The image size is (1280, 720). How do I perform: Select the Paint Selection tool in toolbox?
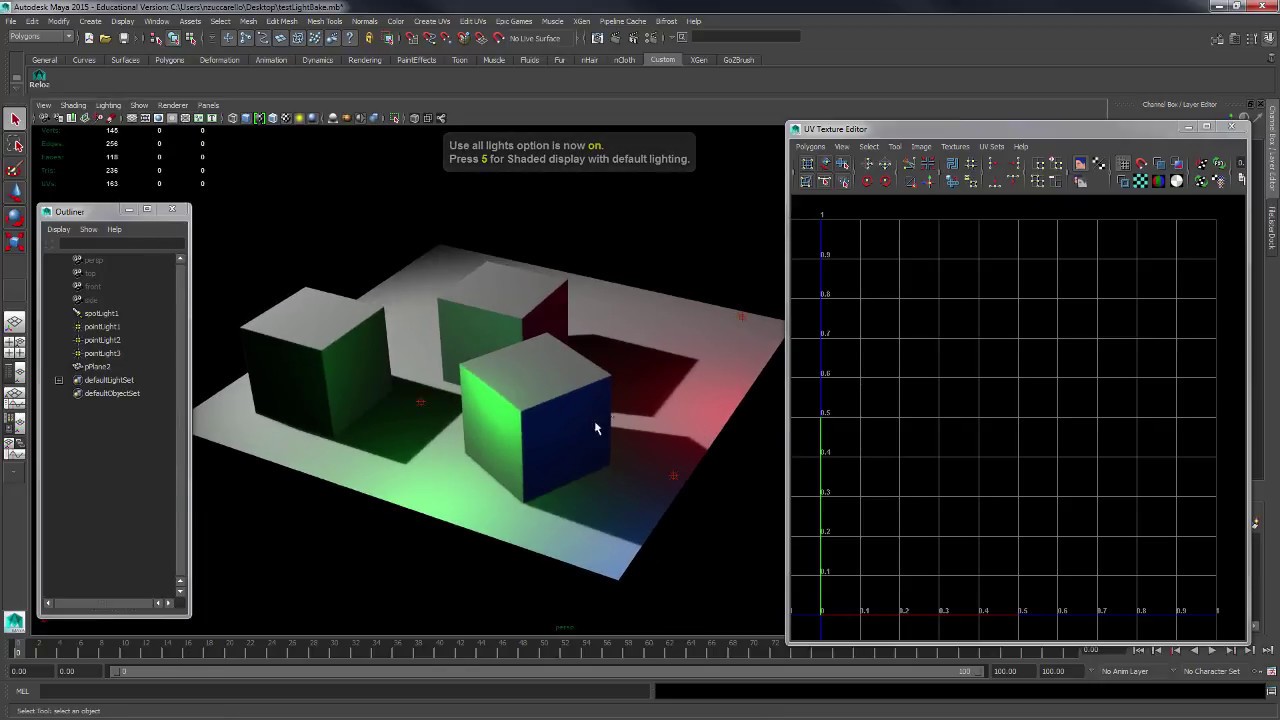click(15, 169)
